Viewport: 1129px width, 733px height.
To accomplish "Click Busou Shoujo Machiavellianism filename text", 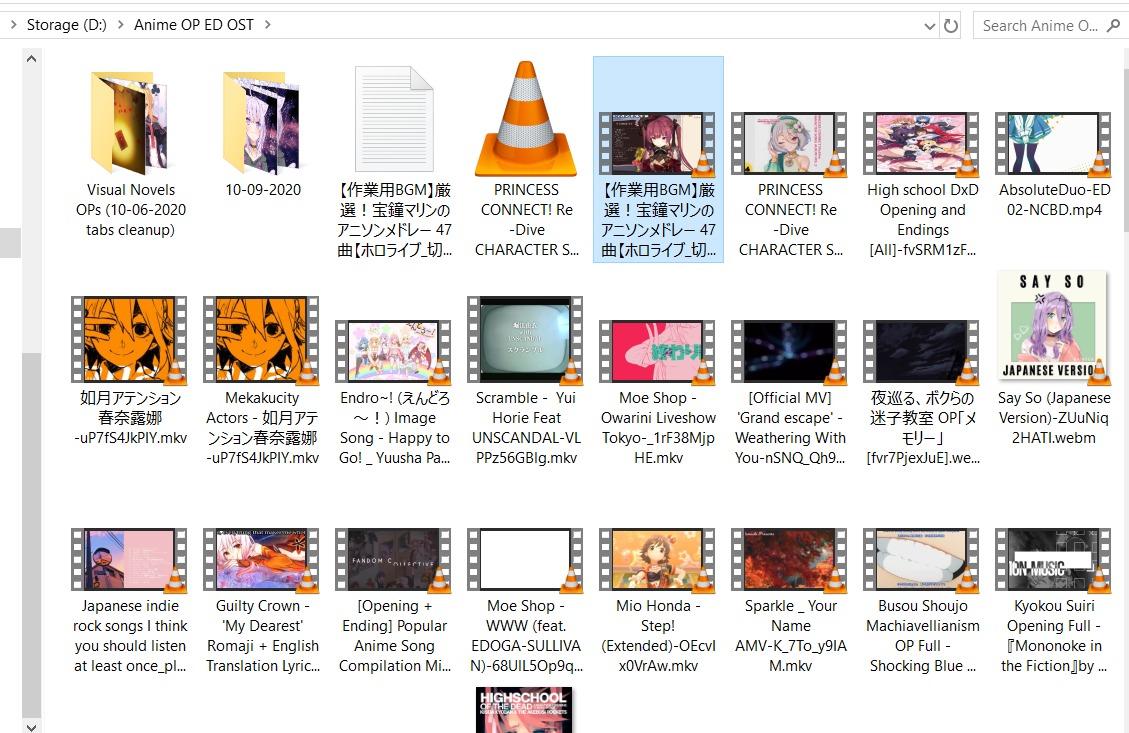I will [922, 636].
